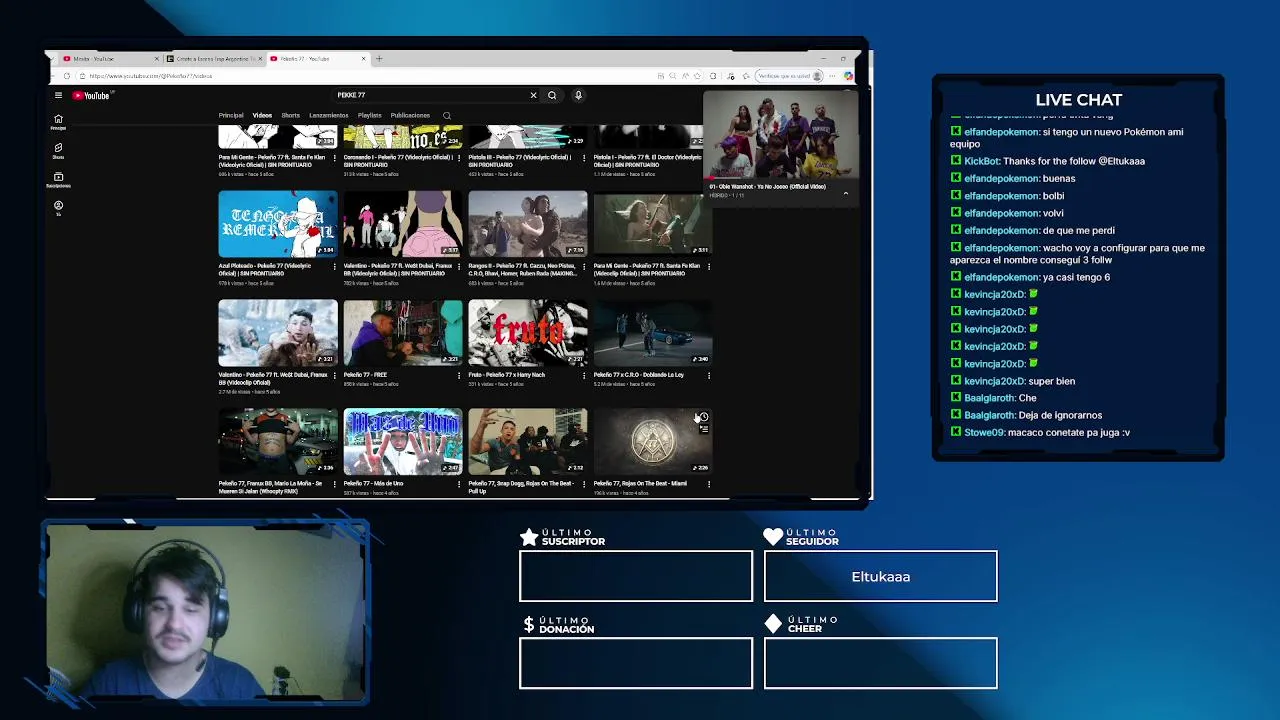Close the Peķeño 77 YouTube browser tab
This screenshot has width=1280, height=720.
(364, 59)
